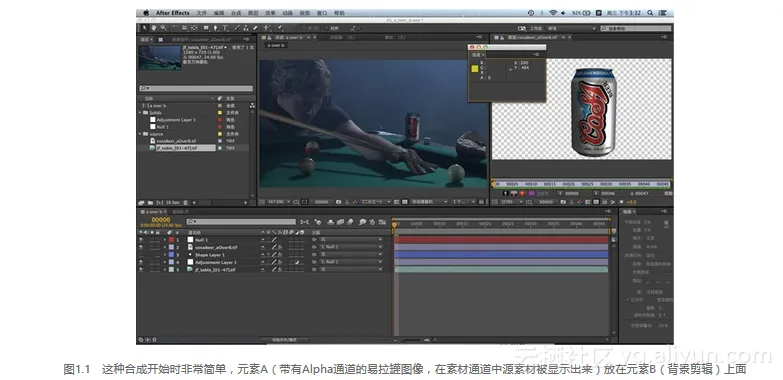The width and height of the screenshot is (783, 380).
Task: Toggle transparency grid in composition viewer
Action: click(404, 202)
